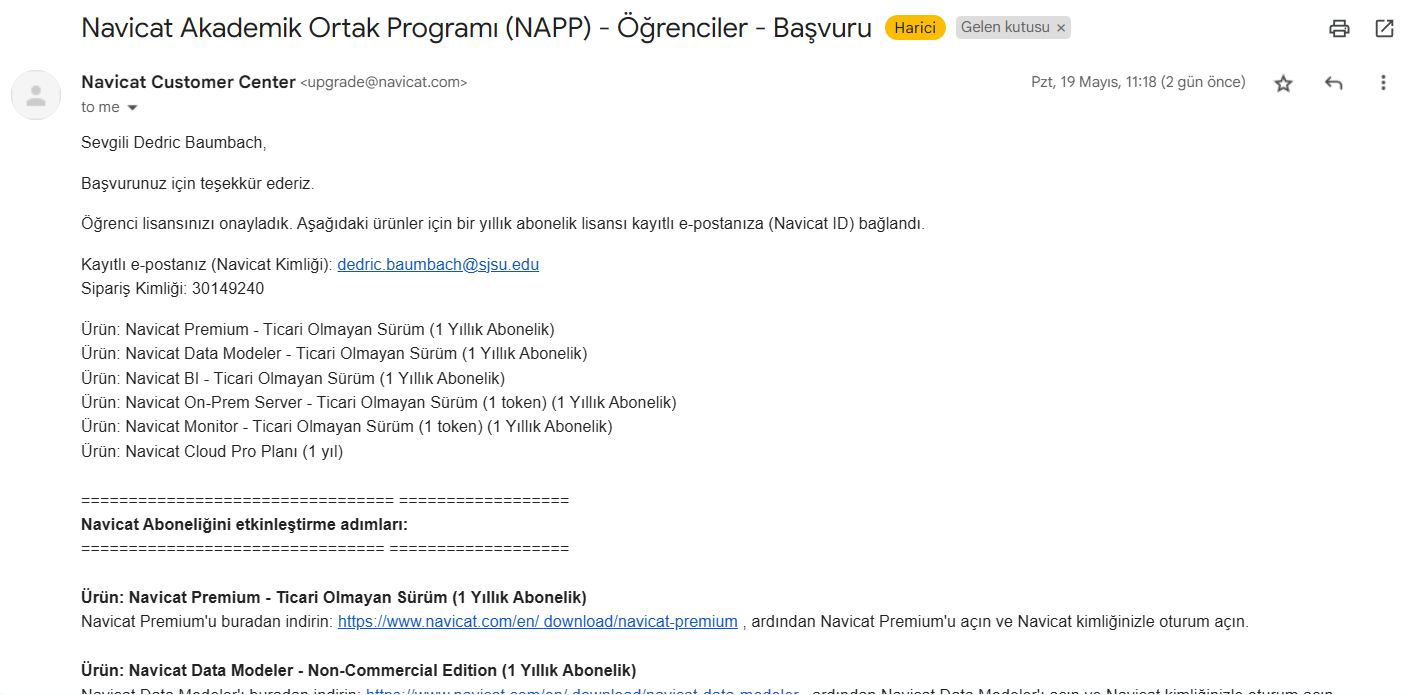The height and width of the screenshot is (695, 1409).
Task: Click the 'Navicat Cloud Pro Planı (1 yıl)' line
Action: pyautogui.click(x=212, y=451)
